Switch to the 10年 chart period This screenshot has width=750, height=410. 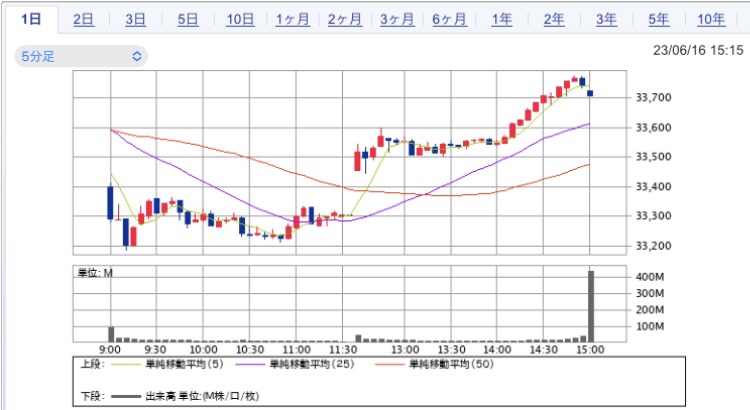tap(711, 20)
